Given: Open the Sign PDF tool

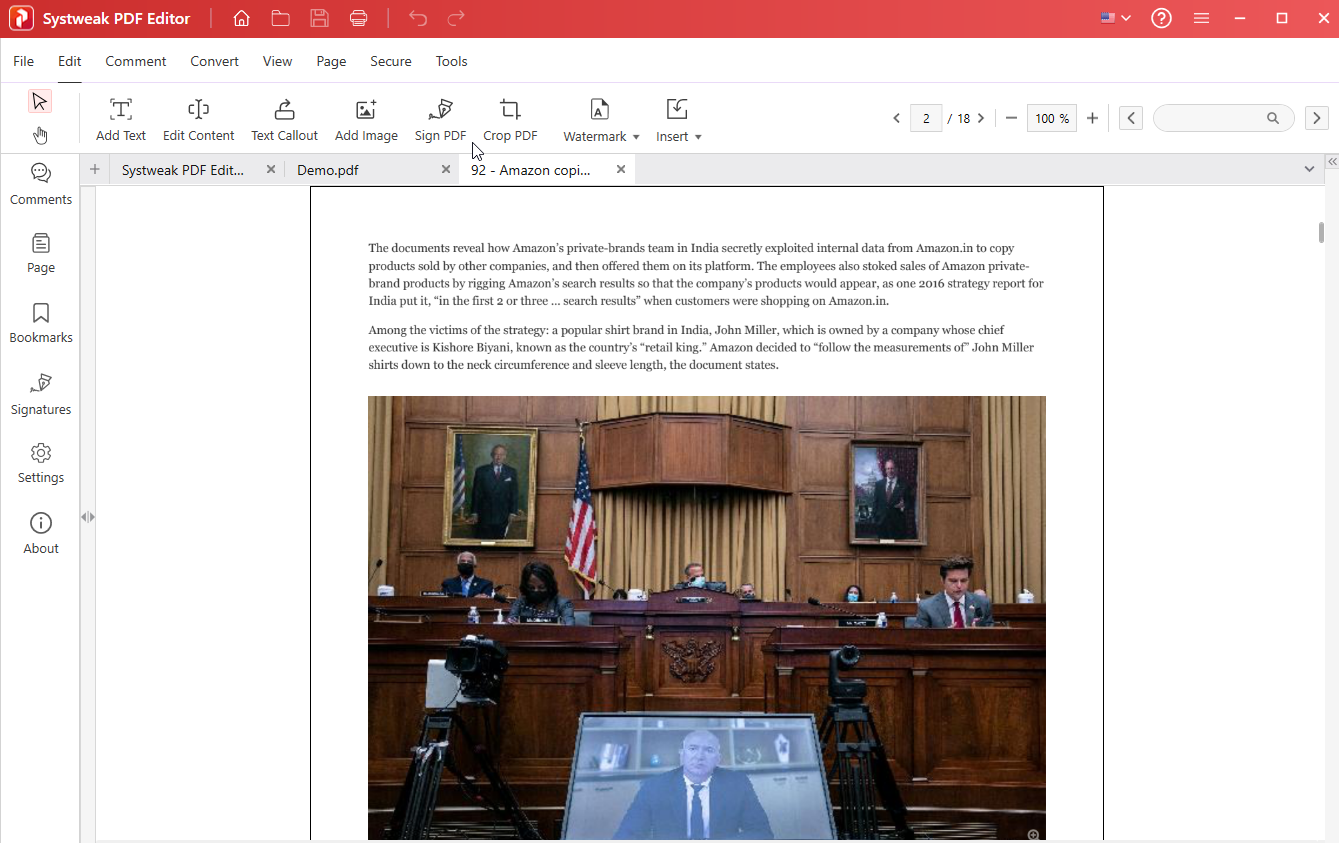Looking at the screenshot, I should 440,117.
